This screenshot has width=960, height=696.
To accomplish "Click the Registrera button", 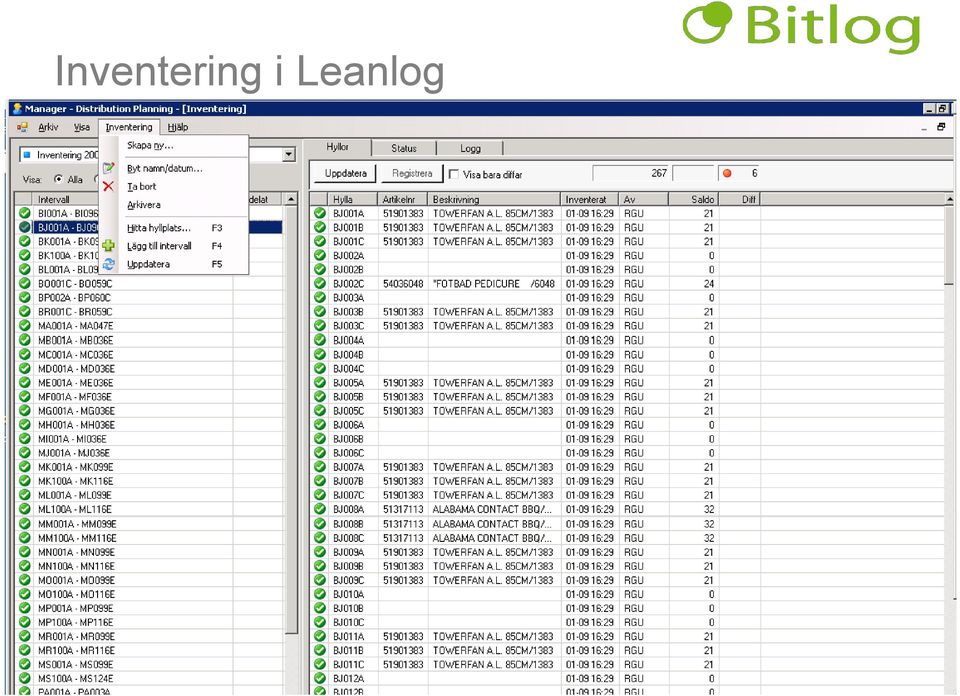I will 412,174.
